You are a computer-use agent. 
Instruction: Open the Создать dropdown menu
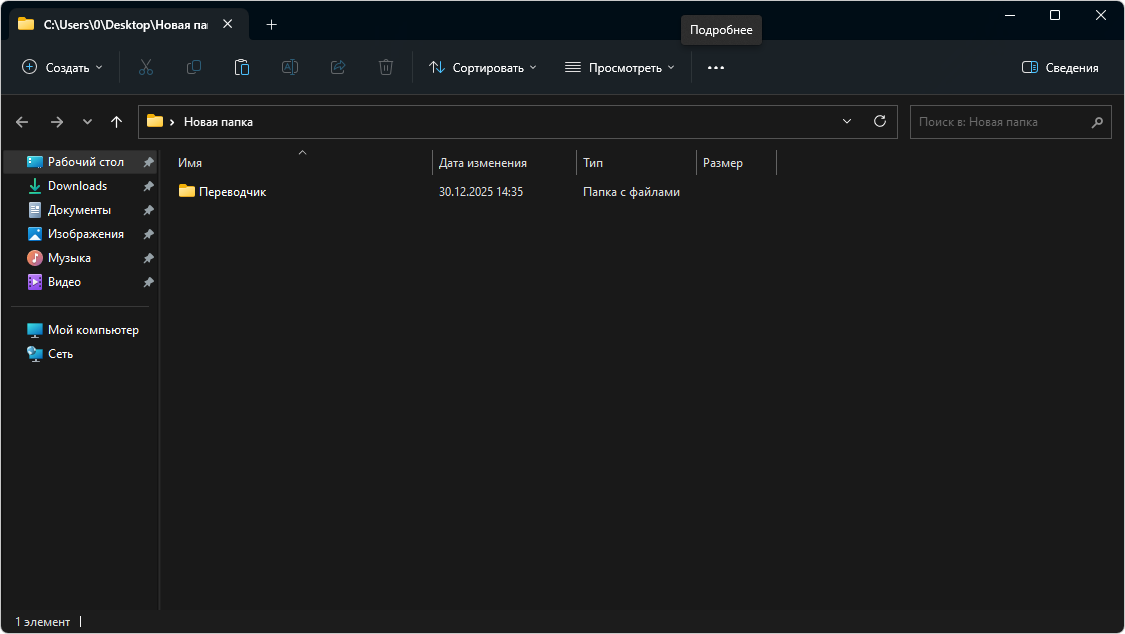[x=62, y=67]
